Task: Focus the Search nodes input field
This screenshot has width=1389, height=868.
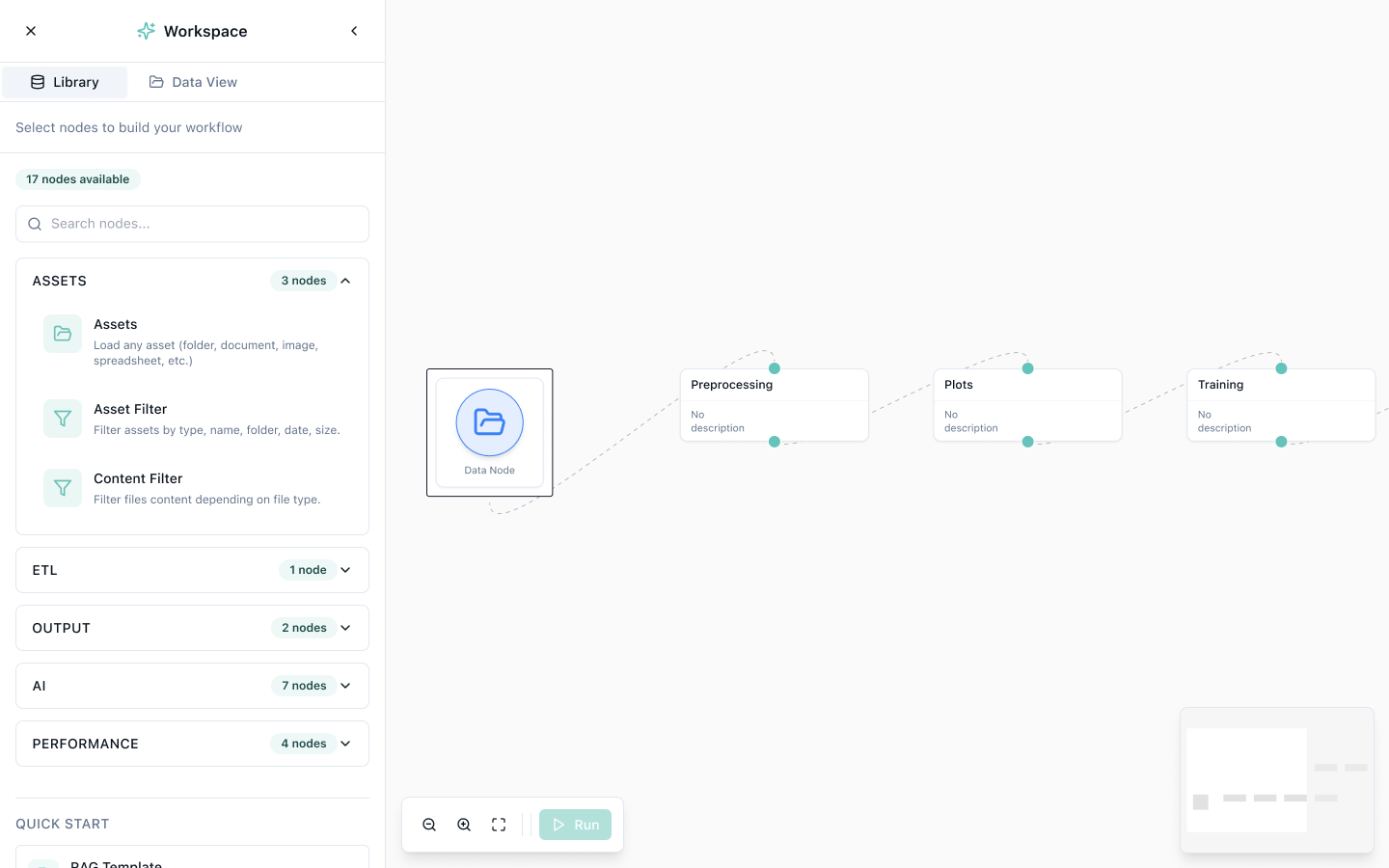Action: pyautogui.click(x=192, y=224)
